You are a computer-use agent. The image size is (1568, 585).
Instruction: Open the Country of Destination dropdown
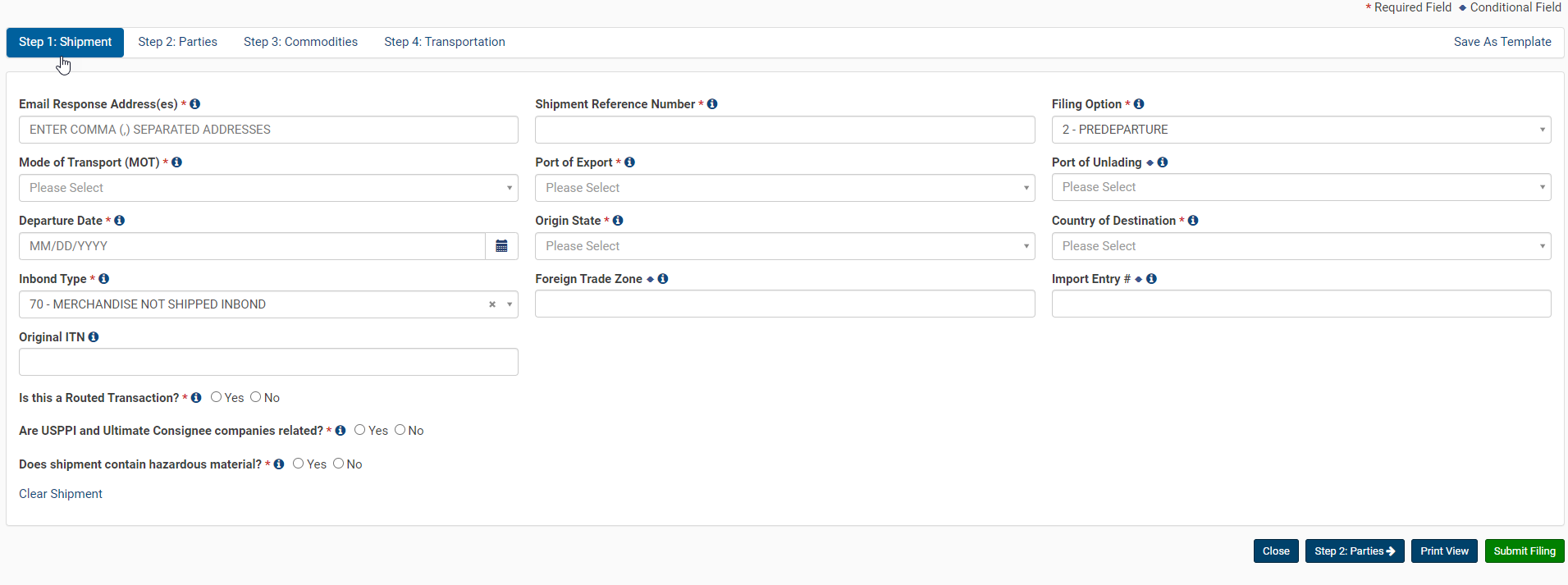click(1301, 246)
